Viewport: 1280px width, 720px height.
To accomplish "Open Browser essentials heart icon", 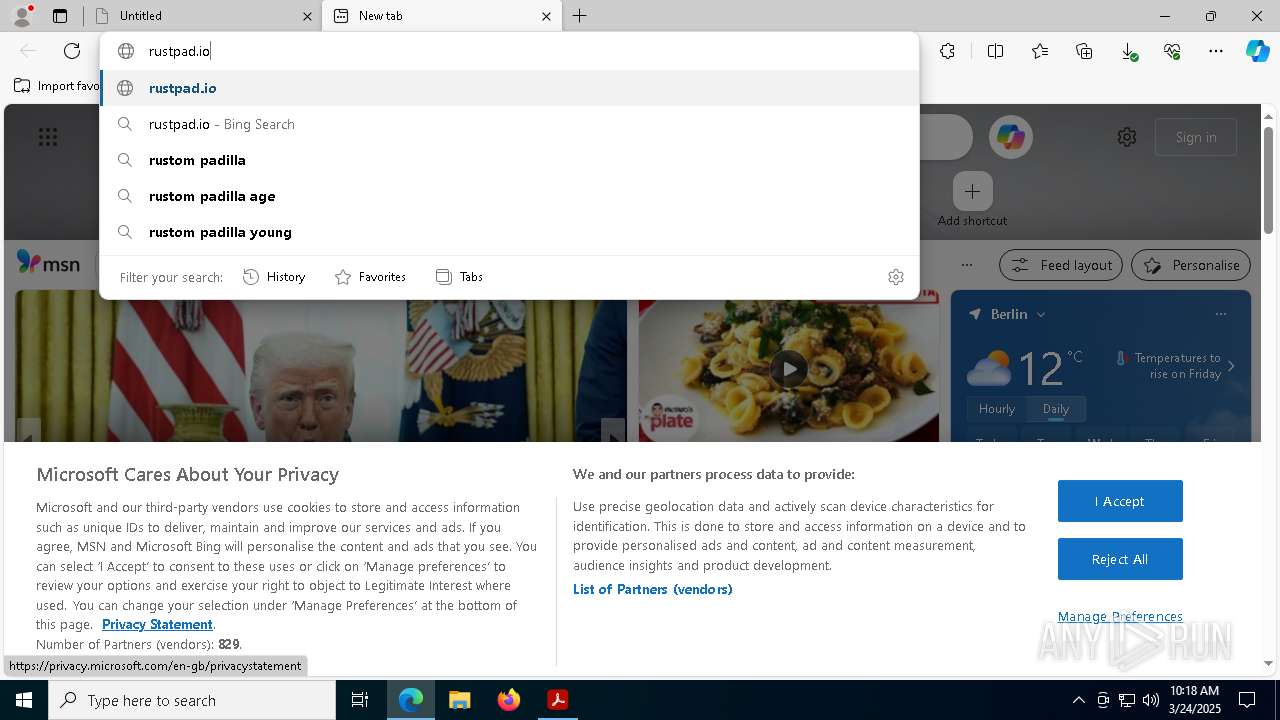I will [1172, 51].
